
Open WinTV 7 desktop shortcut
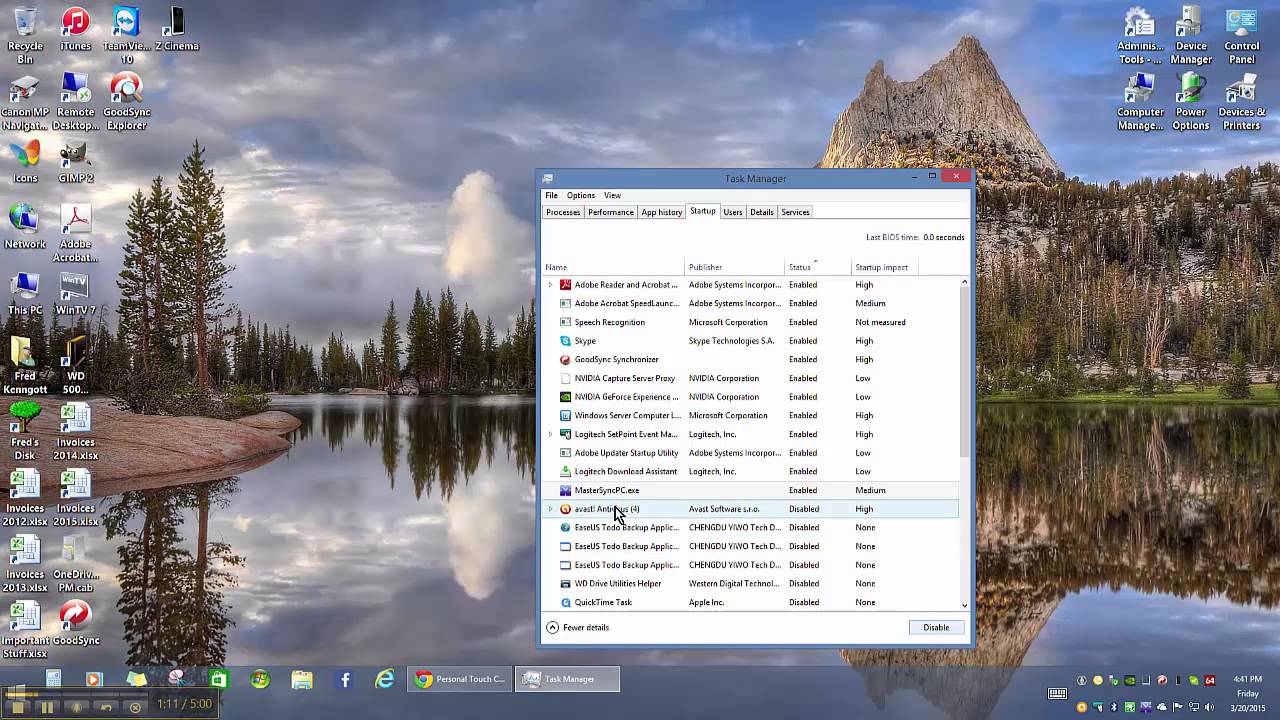75,294
